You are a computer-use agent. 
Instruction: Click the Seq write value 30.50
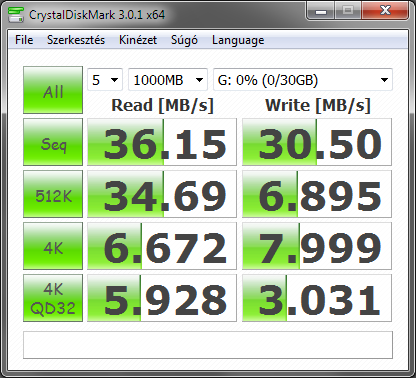pos(317,142)
